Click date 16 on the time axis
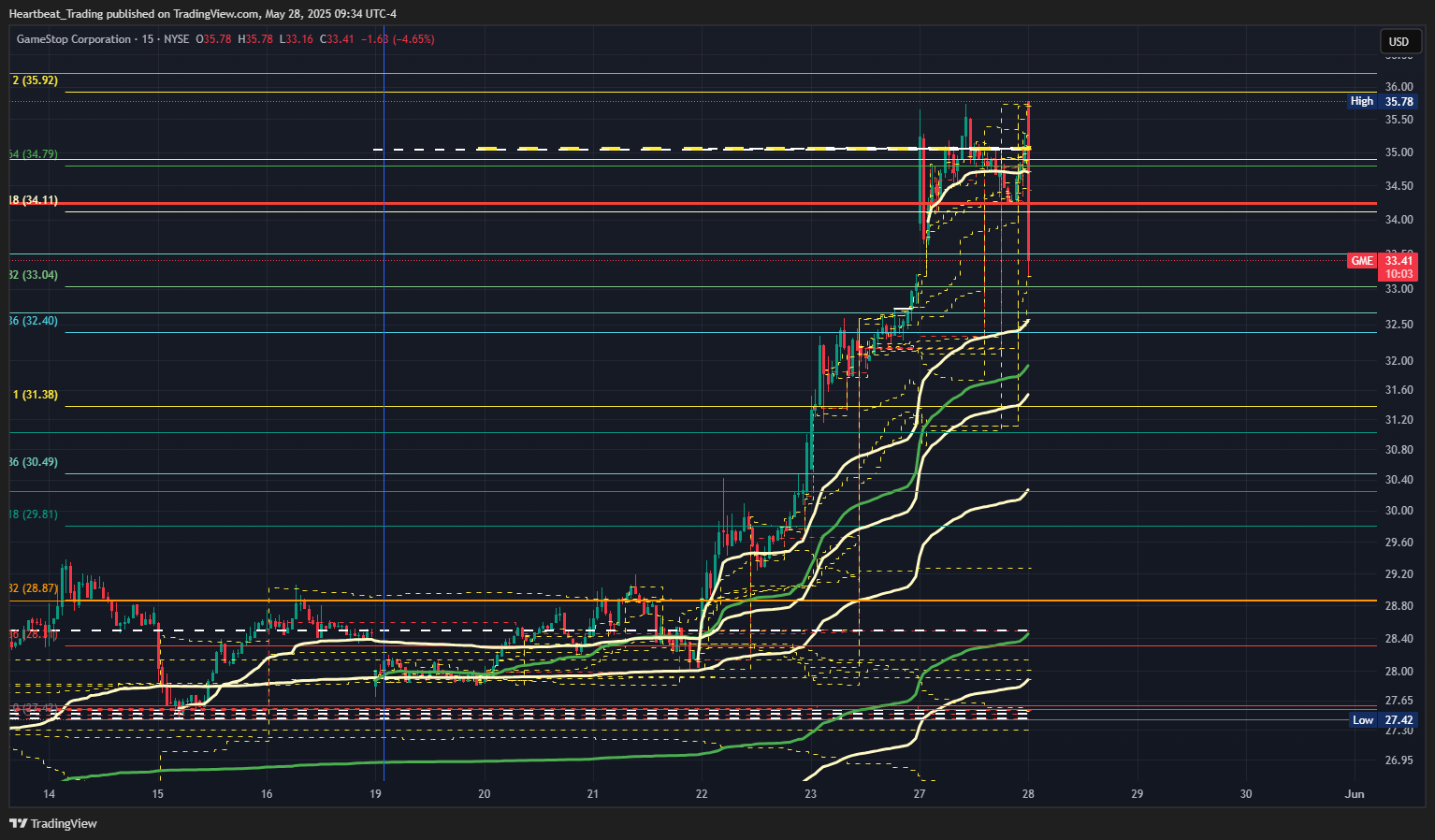This screenshot has width=1435, height=840. (267, 794)
